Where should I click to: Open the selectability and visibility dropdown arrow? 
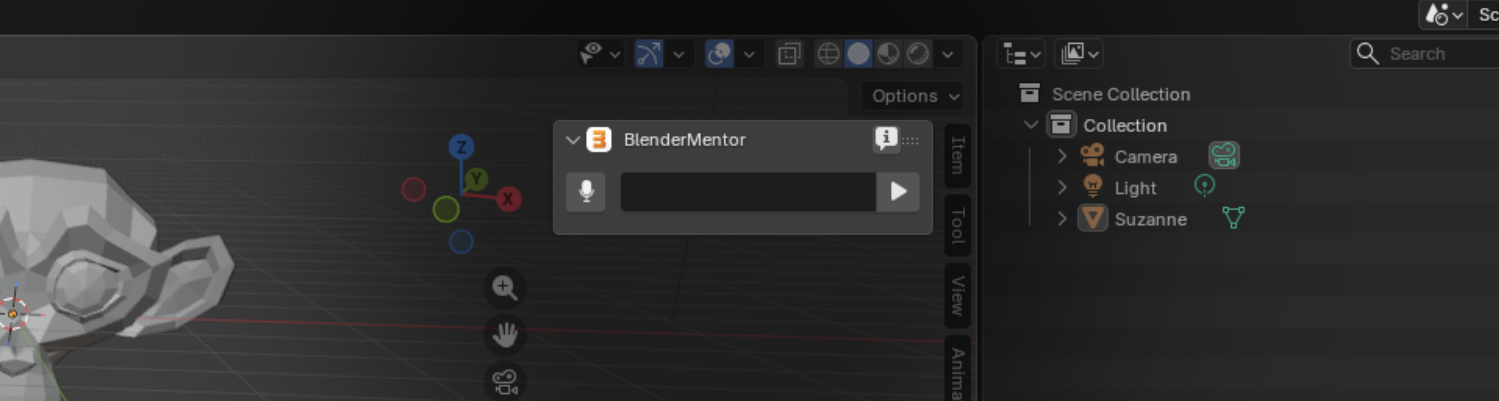click(615, 54)
